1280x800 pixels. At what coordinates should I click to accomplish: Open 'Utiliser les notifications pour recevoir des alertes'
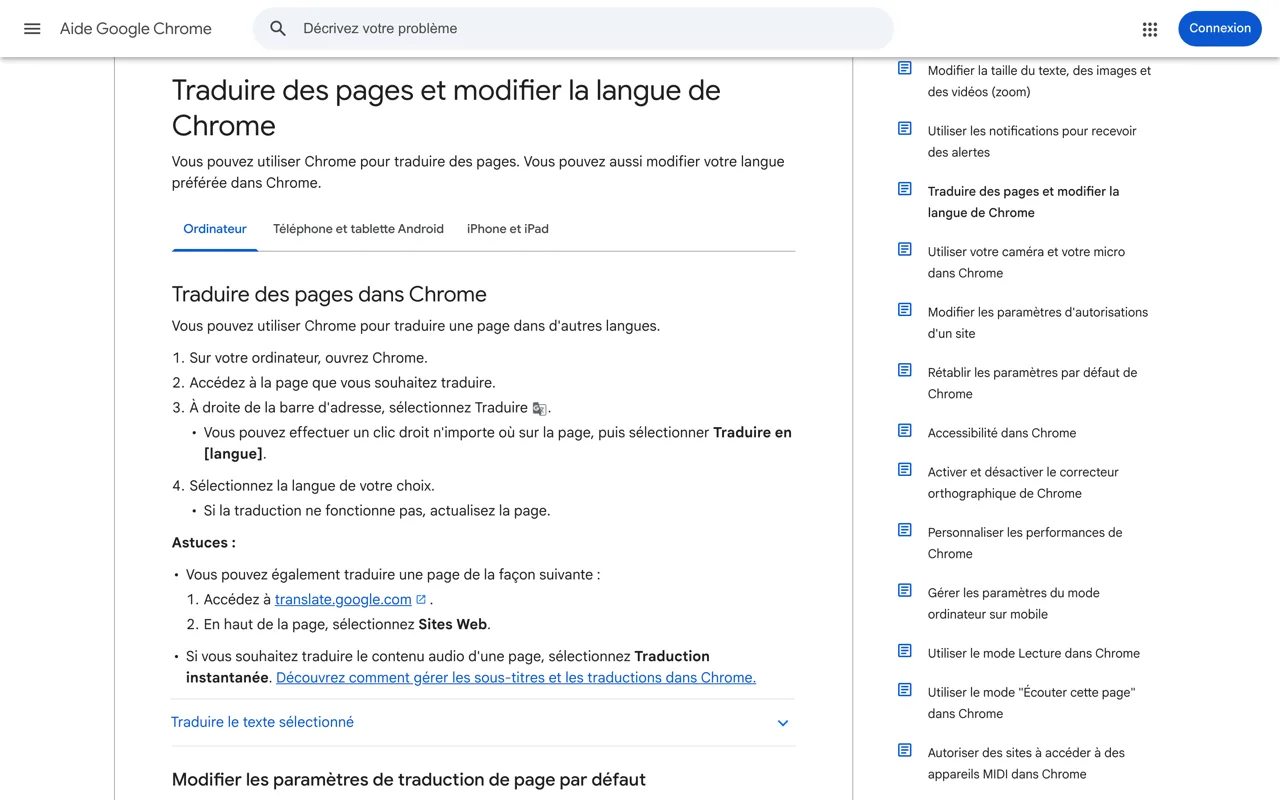tap(1032, 141)
